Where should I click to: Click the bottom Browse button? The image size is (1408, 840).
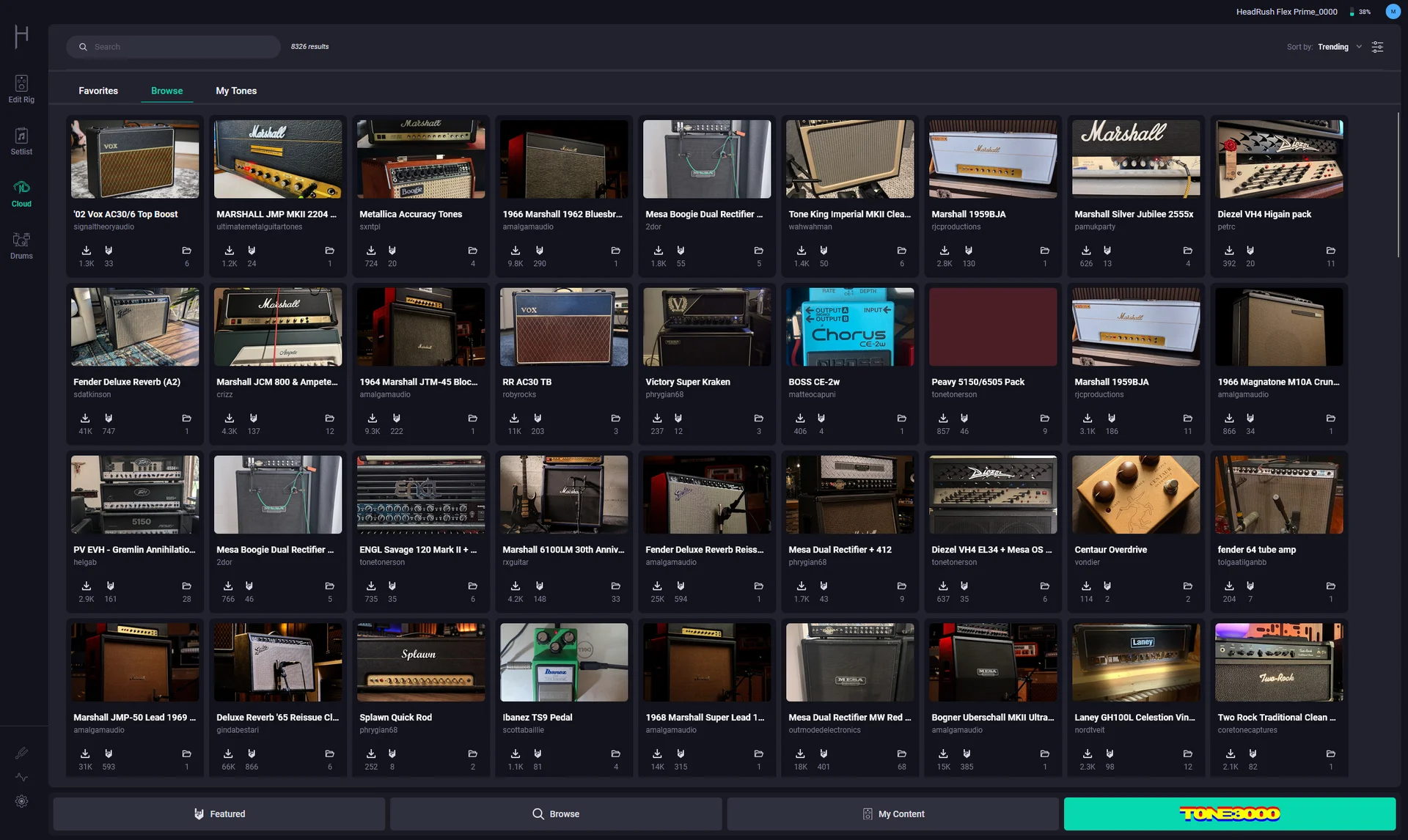point(555,814)
